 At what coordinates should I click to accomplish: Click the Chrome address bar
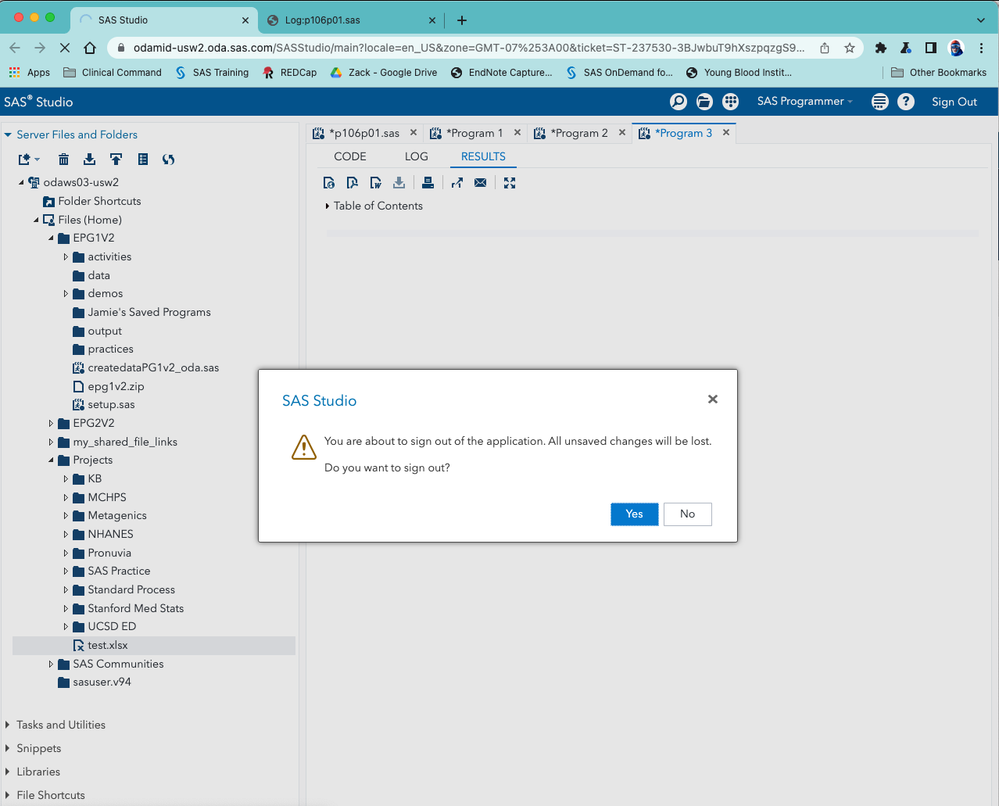(468, 48)
